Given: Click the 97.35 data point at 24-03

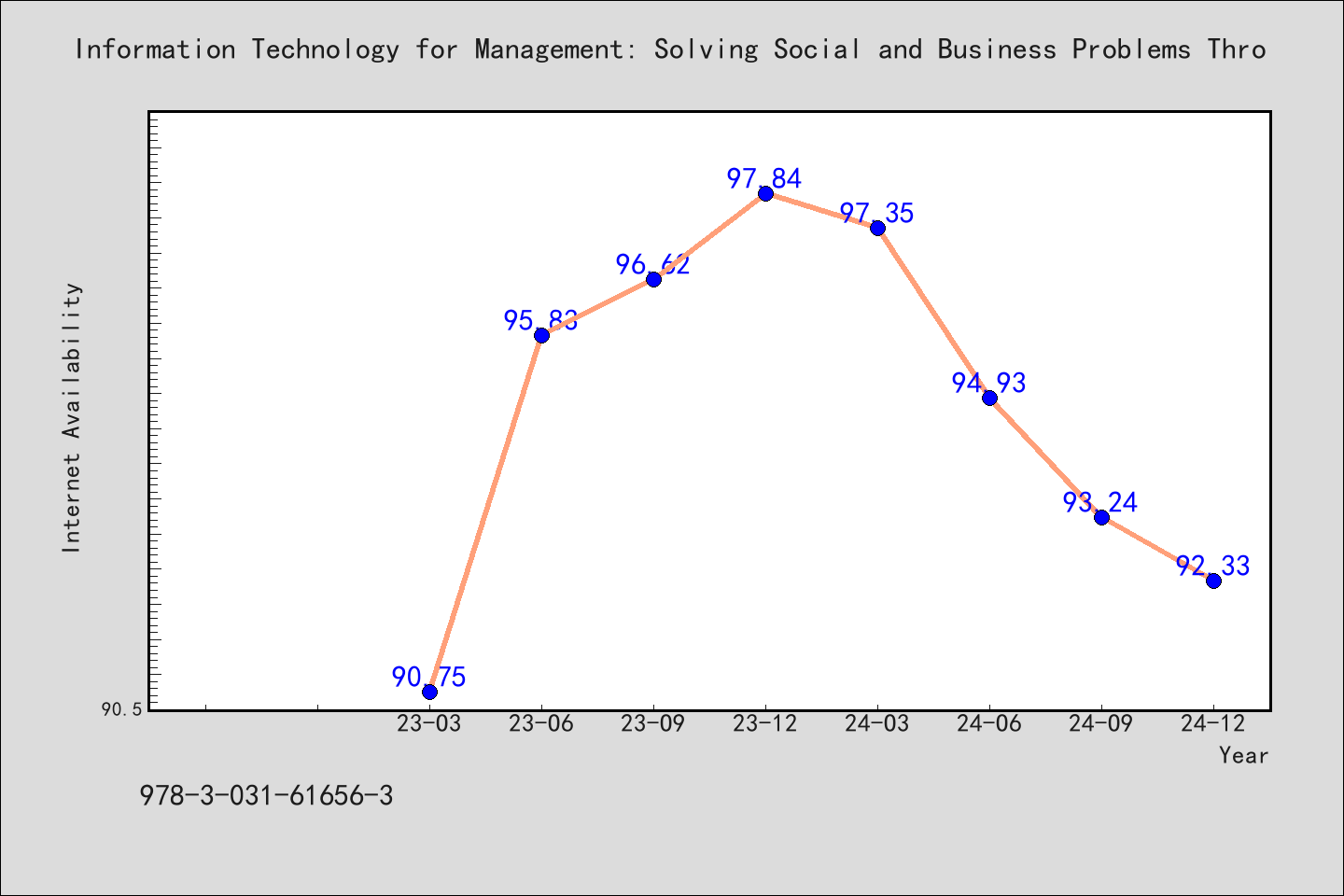Looking at the screenshot, I should click(x=877, y=228).
